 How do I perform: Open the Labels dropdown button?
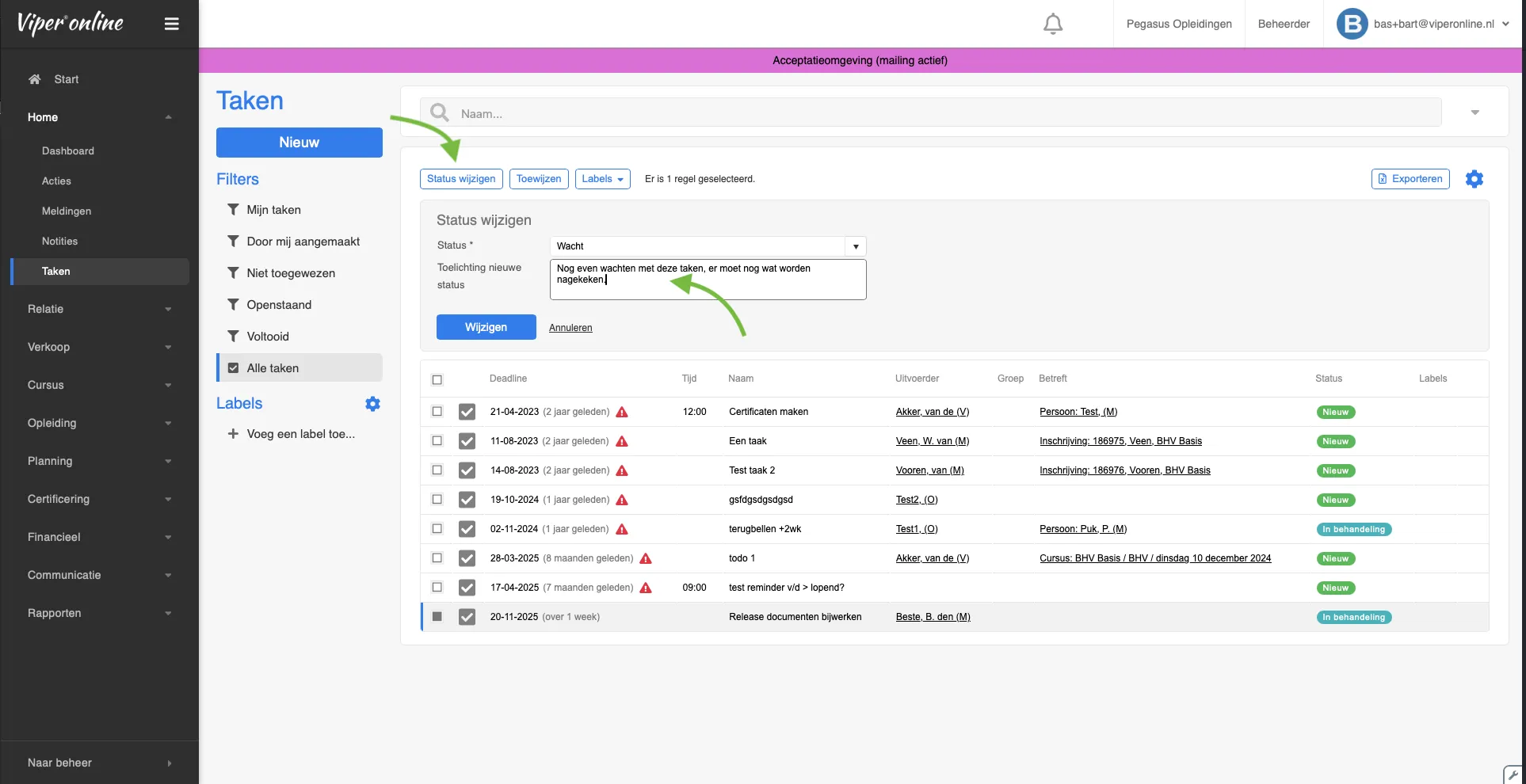tap(602, 179)
